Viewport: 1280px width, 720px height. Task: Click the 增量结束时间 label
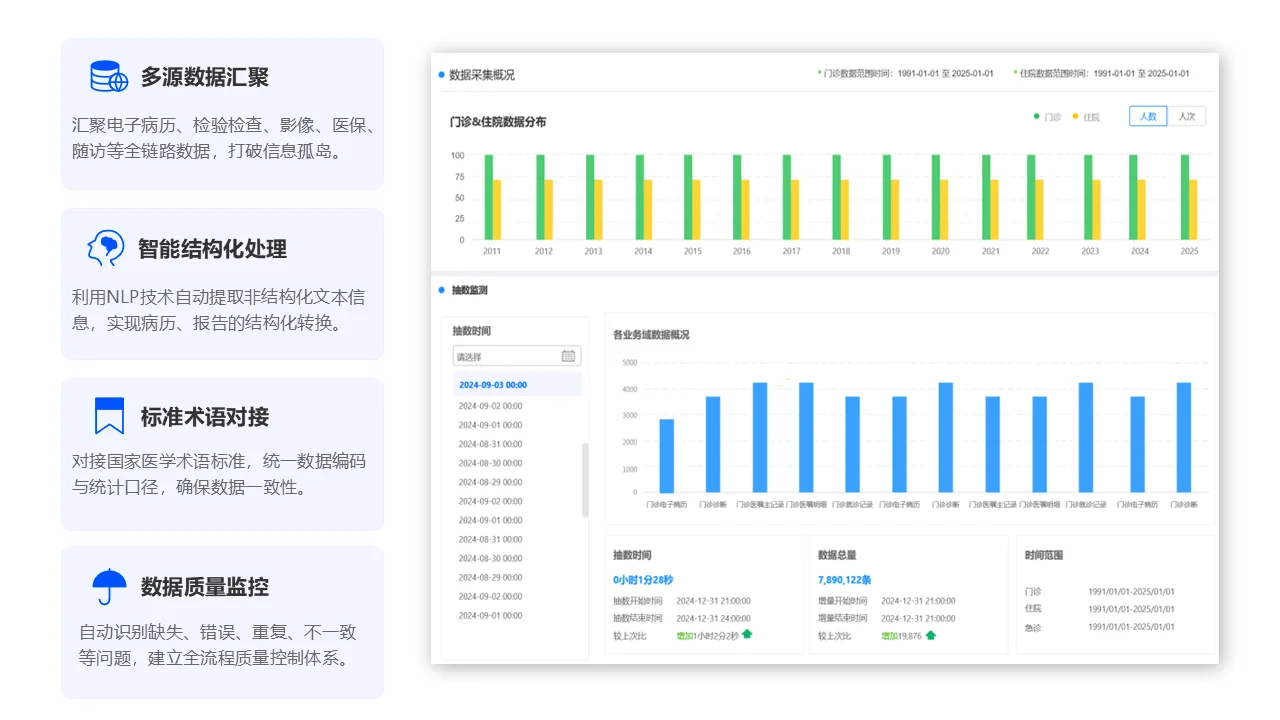point(843,618)
